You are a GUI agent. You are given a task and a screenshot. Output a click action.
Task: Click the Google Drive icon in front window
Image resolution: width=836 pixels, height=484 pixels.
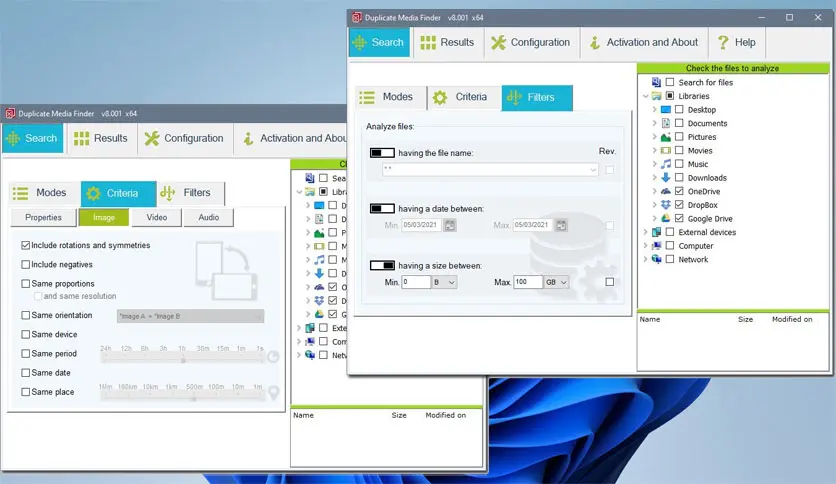(x=665, y=219)
